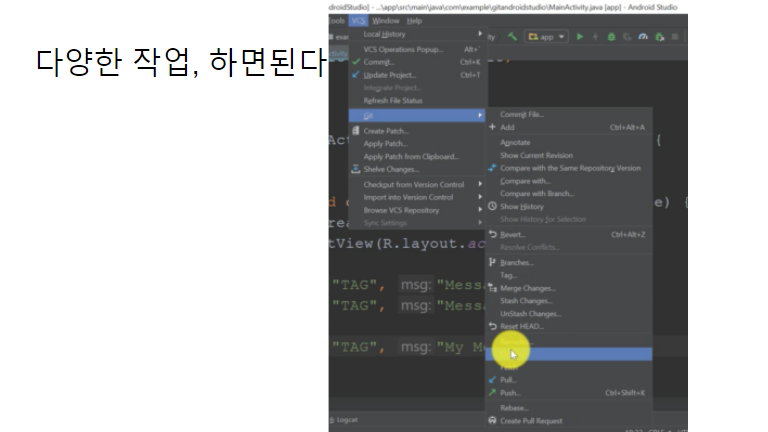Select Shelve Changes... entry
The width and height of the screenshot is (768, 432).
tap(417, 169)
